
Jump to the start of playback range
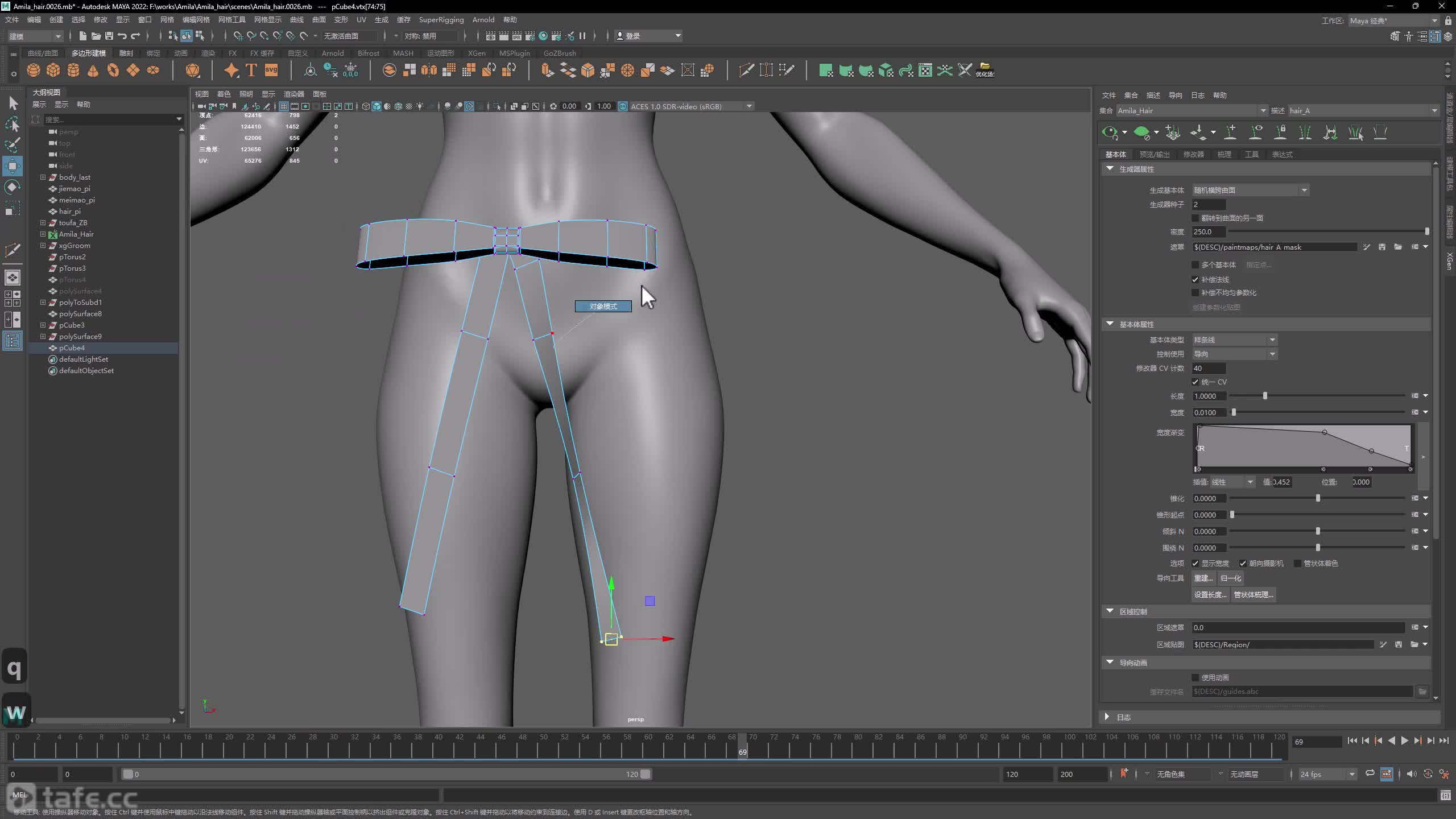1352,741
